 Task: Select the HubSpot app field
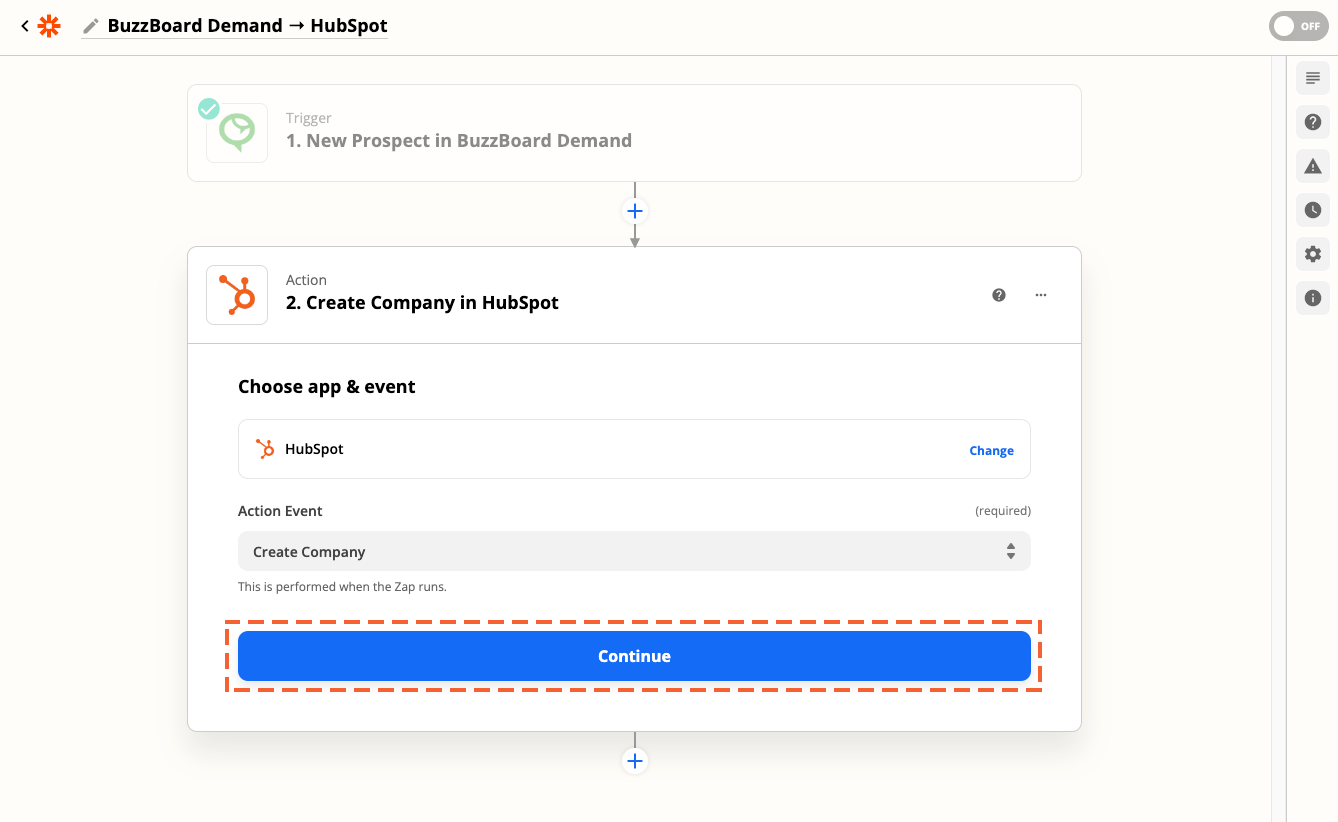[634, 449]
